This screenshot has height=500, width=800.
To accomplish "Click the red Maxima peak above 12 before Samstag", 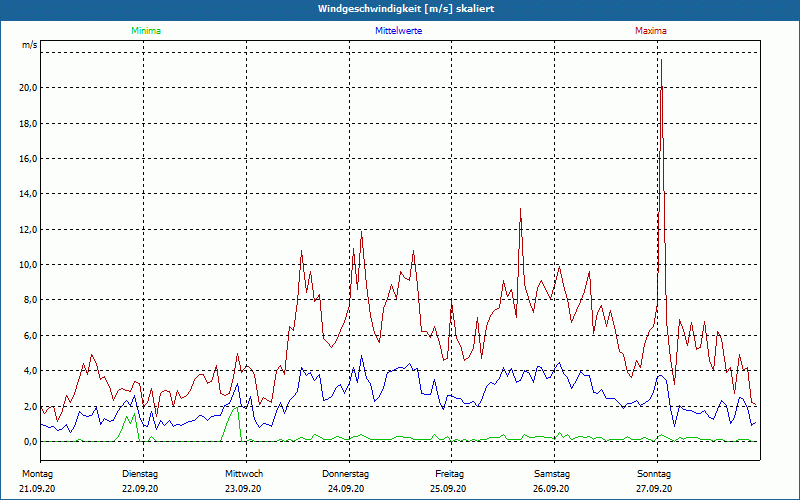I will [x=520, y=209].
